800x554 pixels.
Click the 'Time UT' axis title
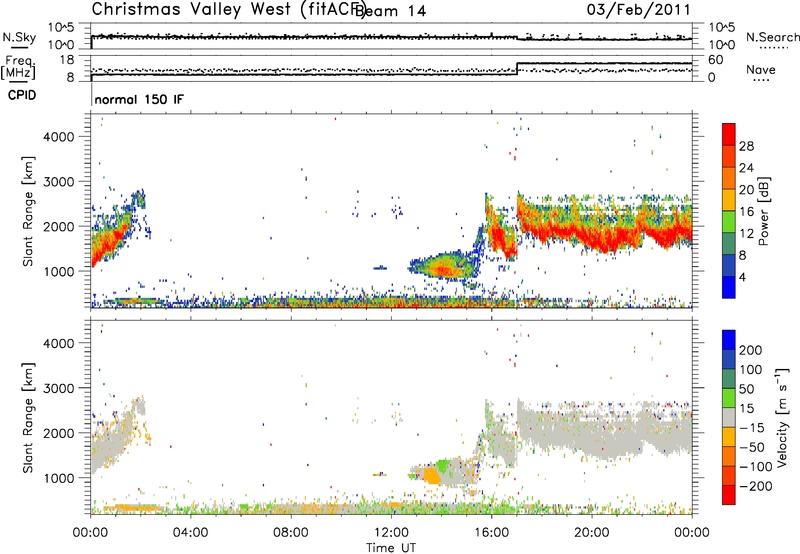(391, 547)
